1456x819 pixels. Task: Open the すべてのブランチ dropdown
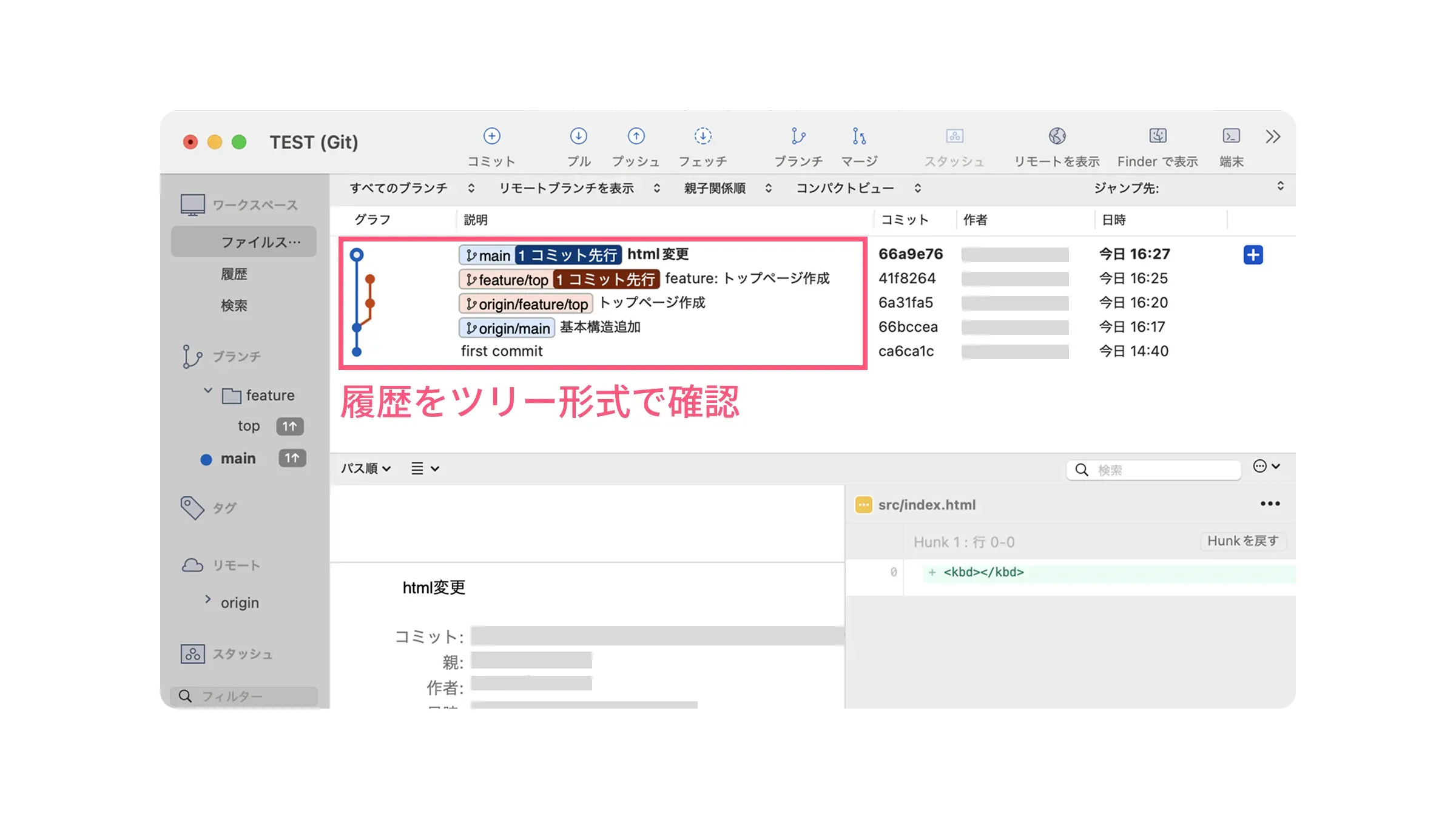(412, 189)
